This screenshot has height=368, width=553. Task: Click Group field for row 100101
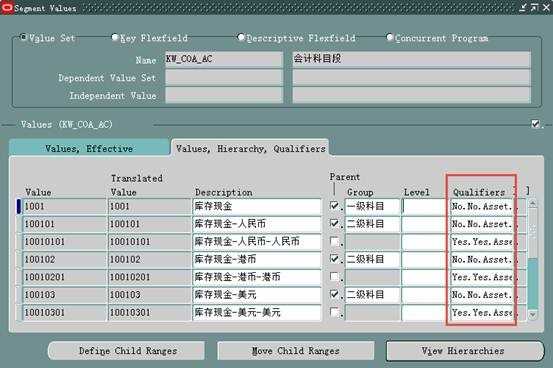tap(372, 224)
